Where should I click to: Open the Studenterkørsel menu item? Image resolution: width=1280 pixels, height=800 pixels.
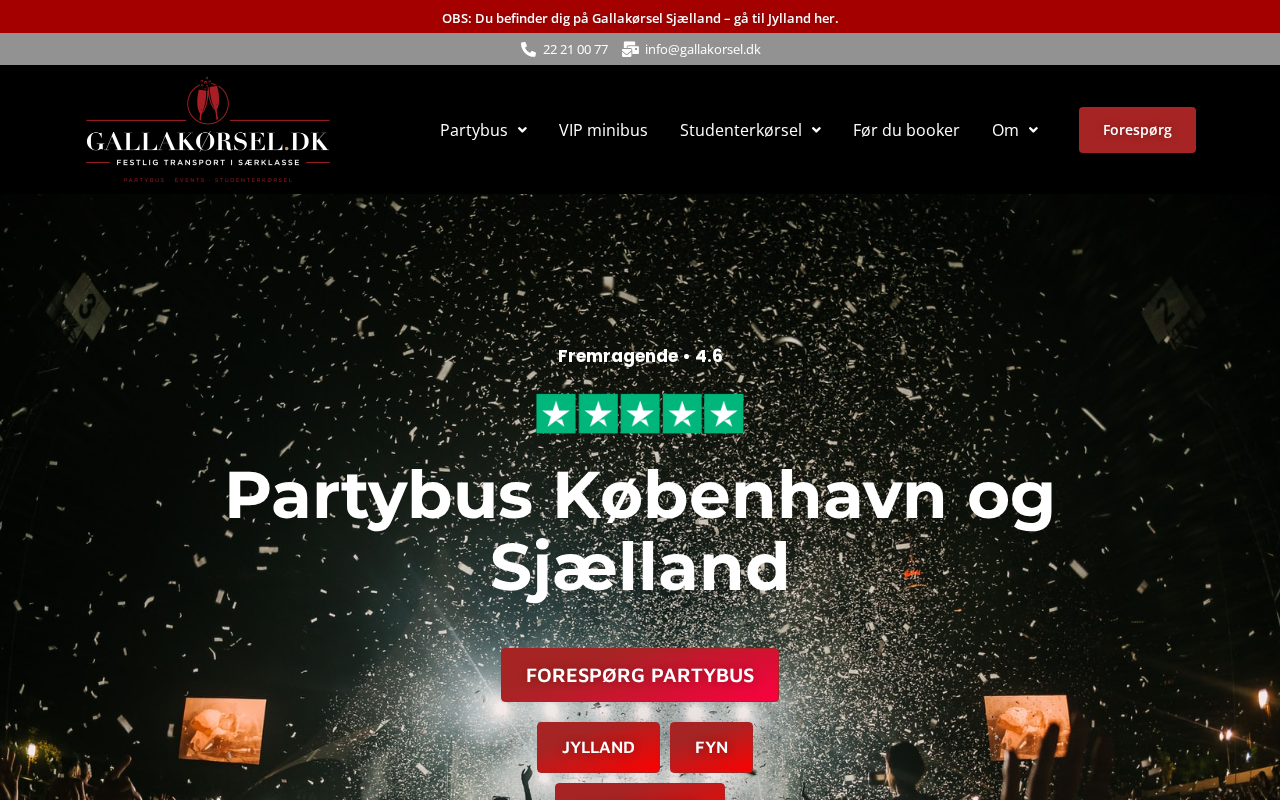coord(741,130)
